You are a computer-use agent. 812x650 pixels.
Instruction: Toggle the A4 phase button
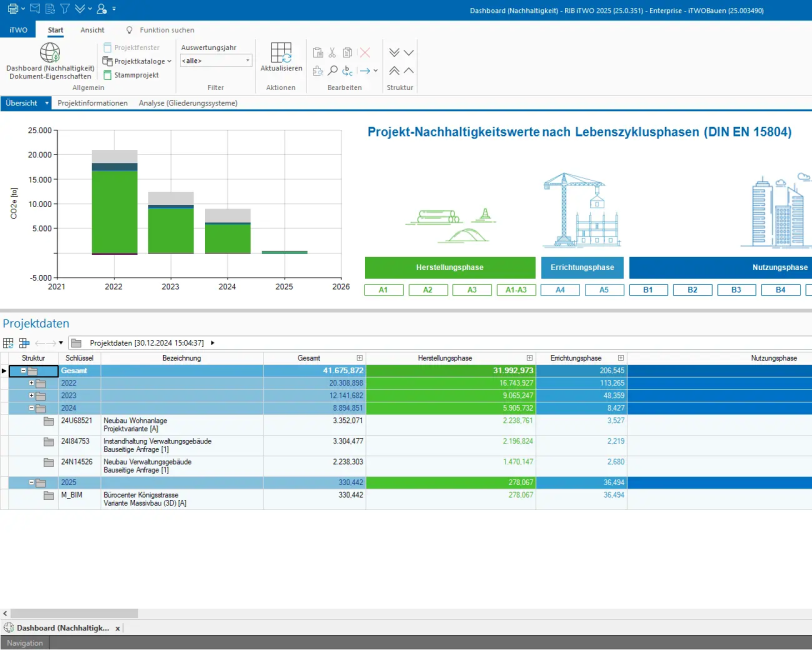560,290
